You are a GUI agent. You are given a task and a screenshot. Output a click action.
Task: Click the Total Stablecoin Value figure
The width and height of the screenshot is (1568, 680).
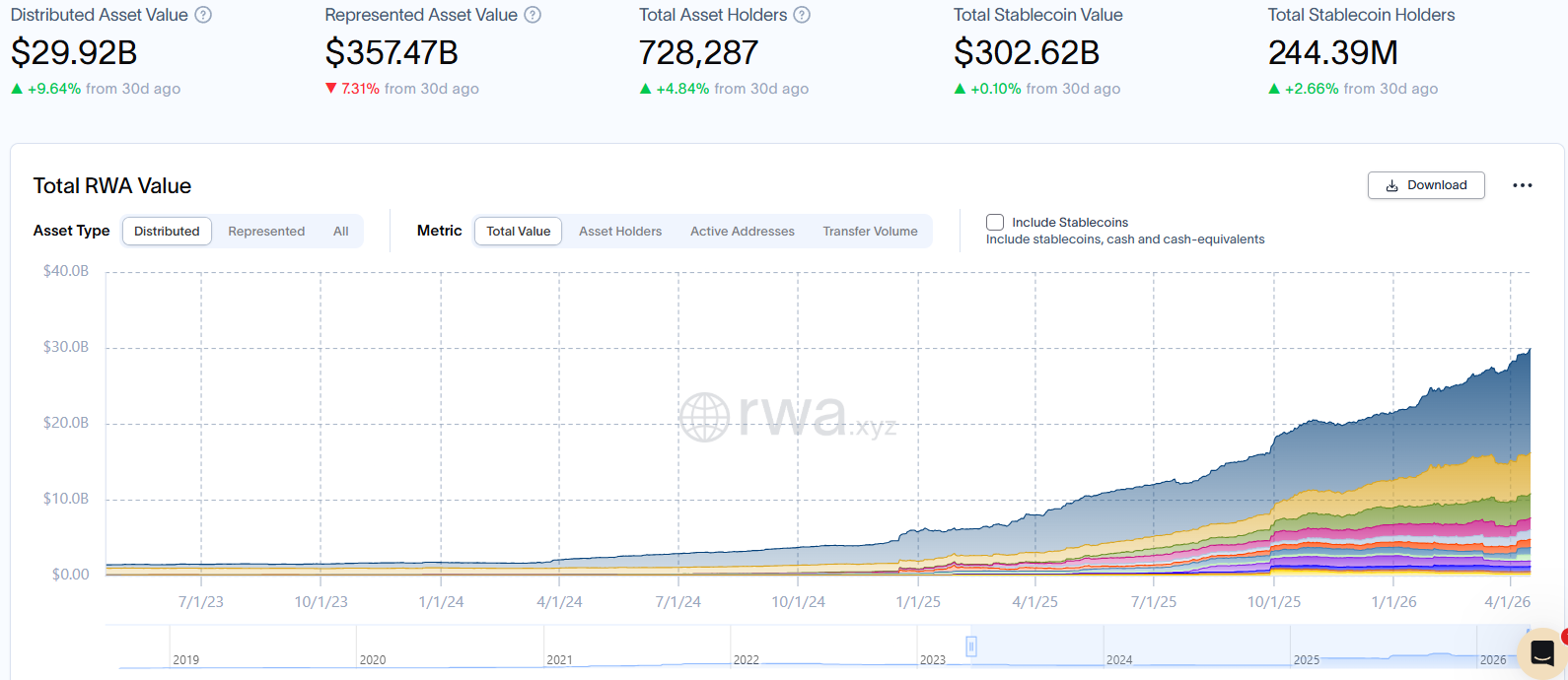coord(1026,53)
